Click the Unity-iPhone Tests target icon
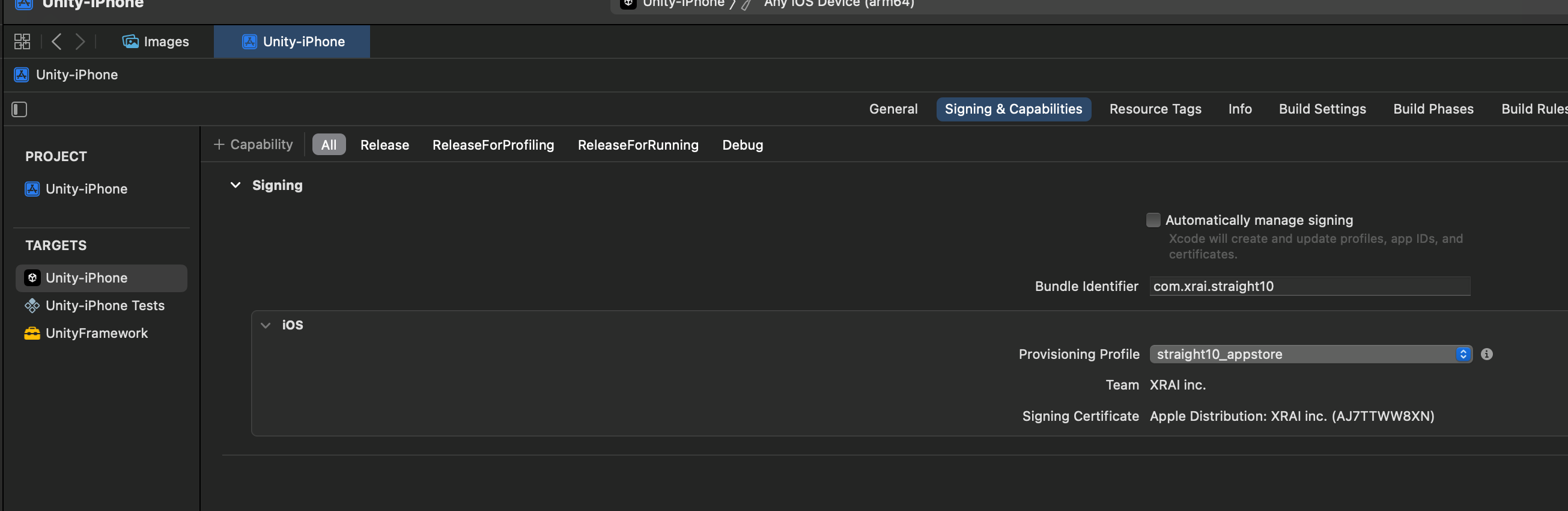 [x=32, y=306]
